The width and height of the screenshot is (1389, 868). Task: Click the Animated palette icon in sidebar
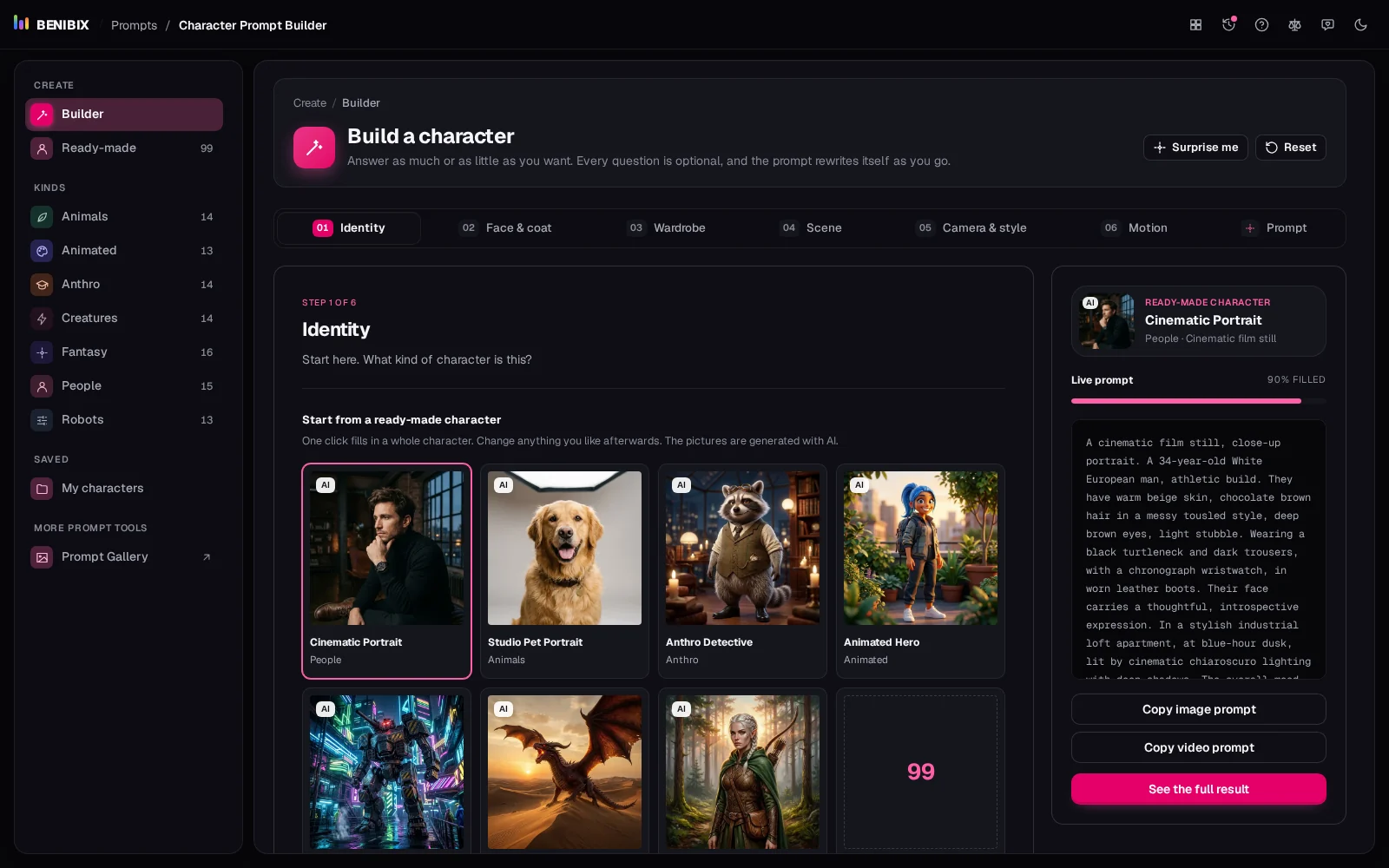pos(42,251)
